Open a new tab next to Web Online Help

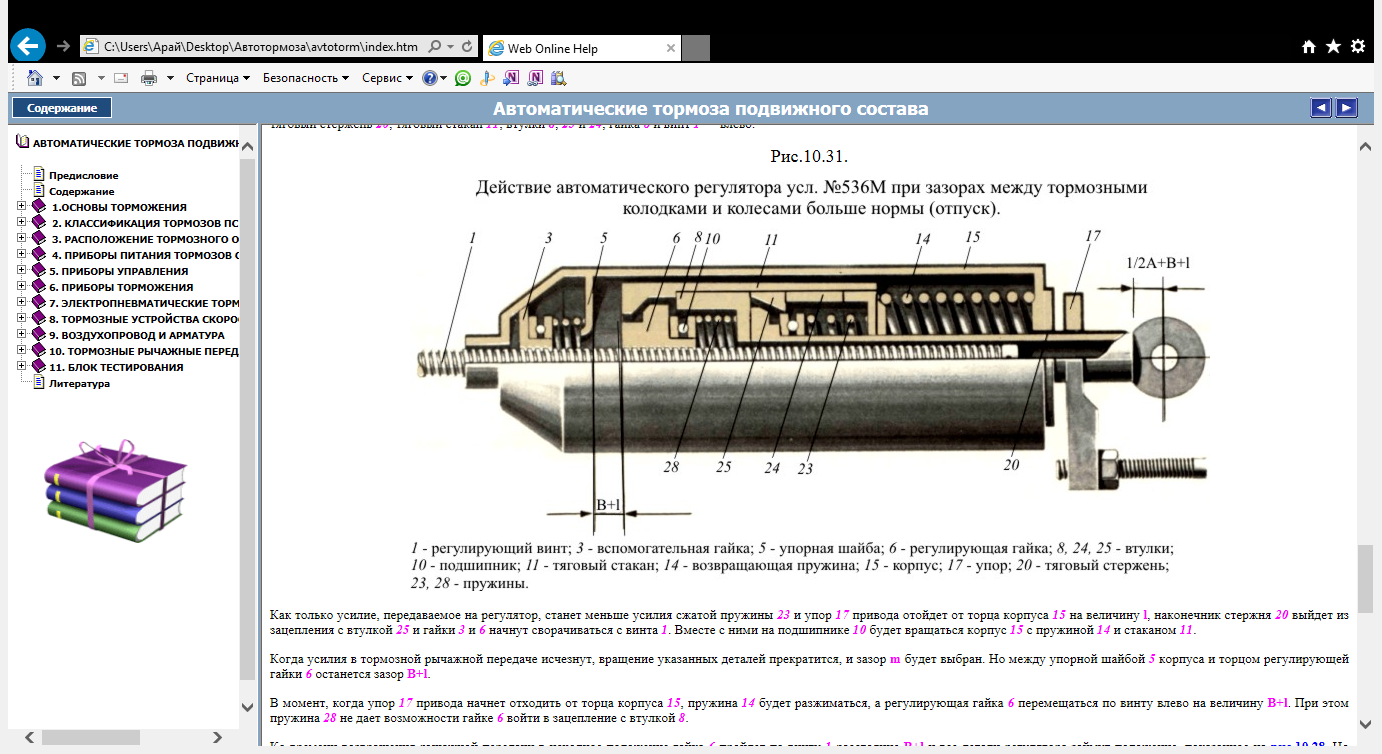click(696, 48)
